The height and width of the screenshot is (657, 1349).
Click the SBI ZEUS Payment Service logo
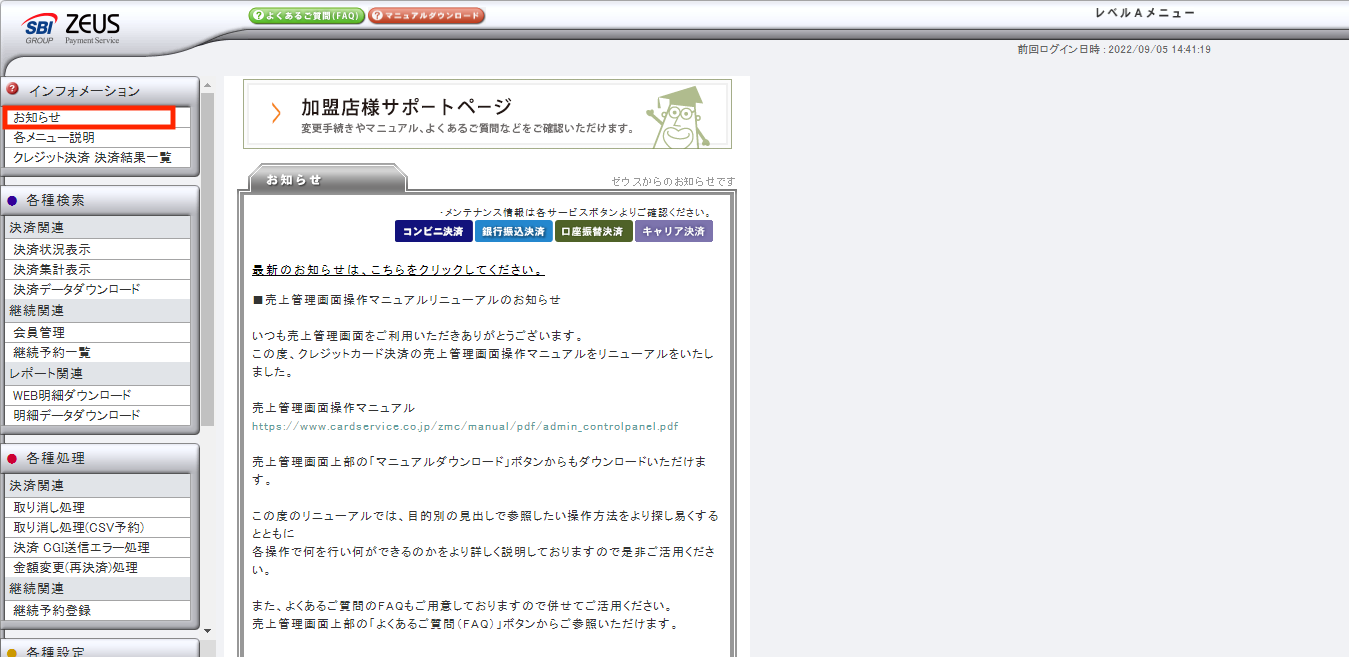pos(70,28)
